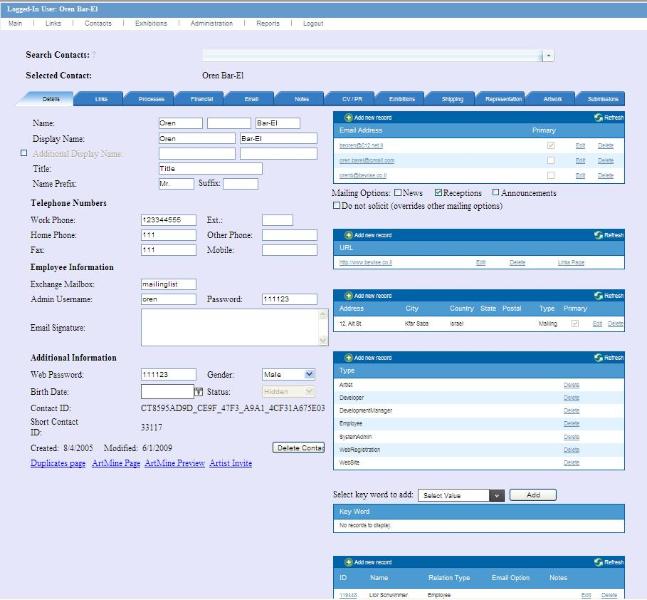Click into the Web Password field
647x600 pixels.
[169, 374]
